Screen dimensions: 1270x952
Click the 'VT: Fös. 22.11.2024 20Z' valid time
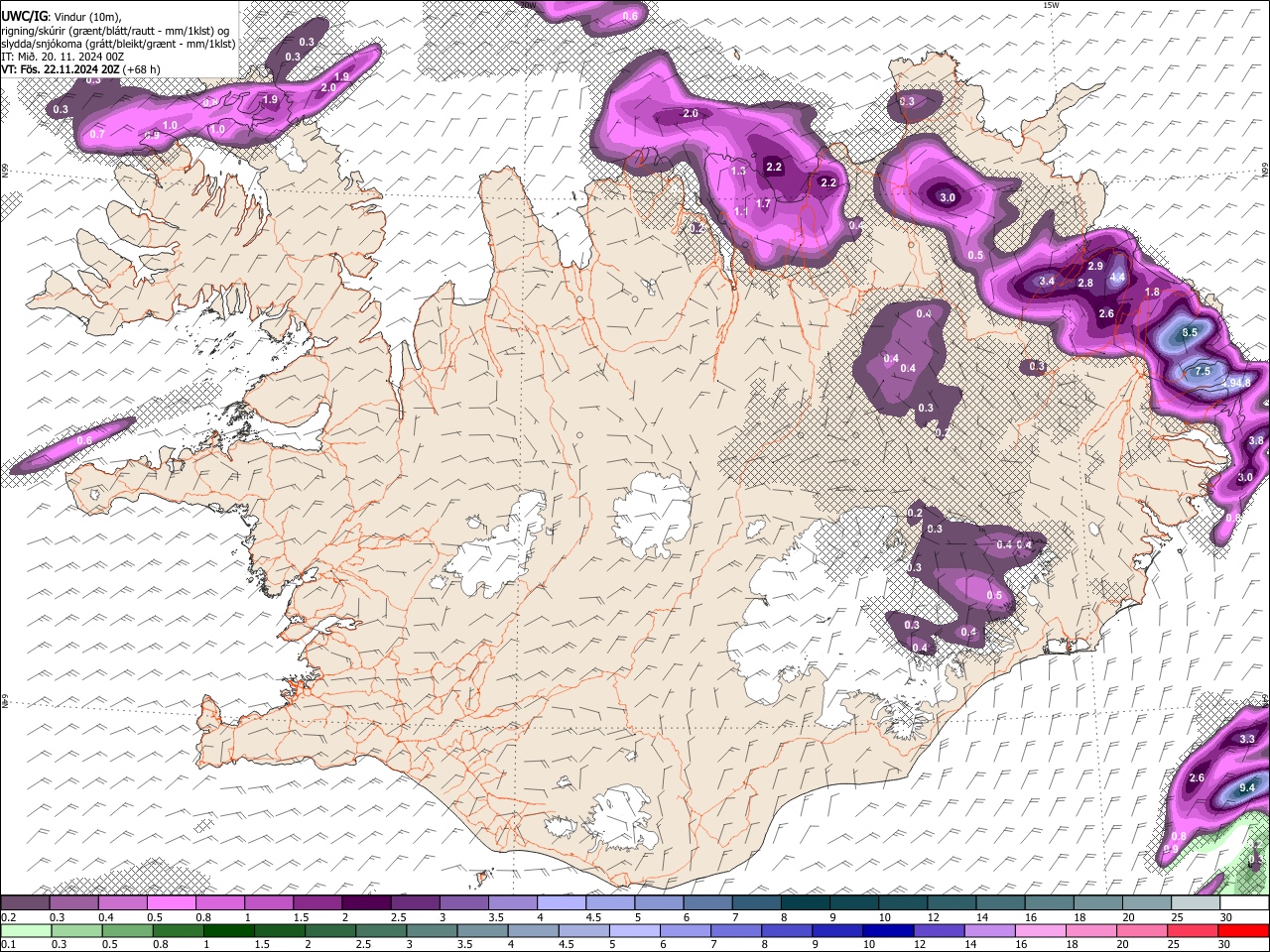click(x=61, y=69)
